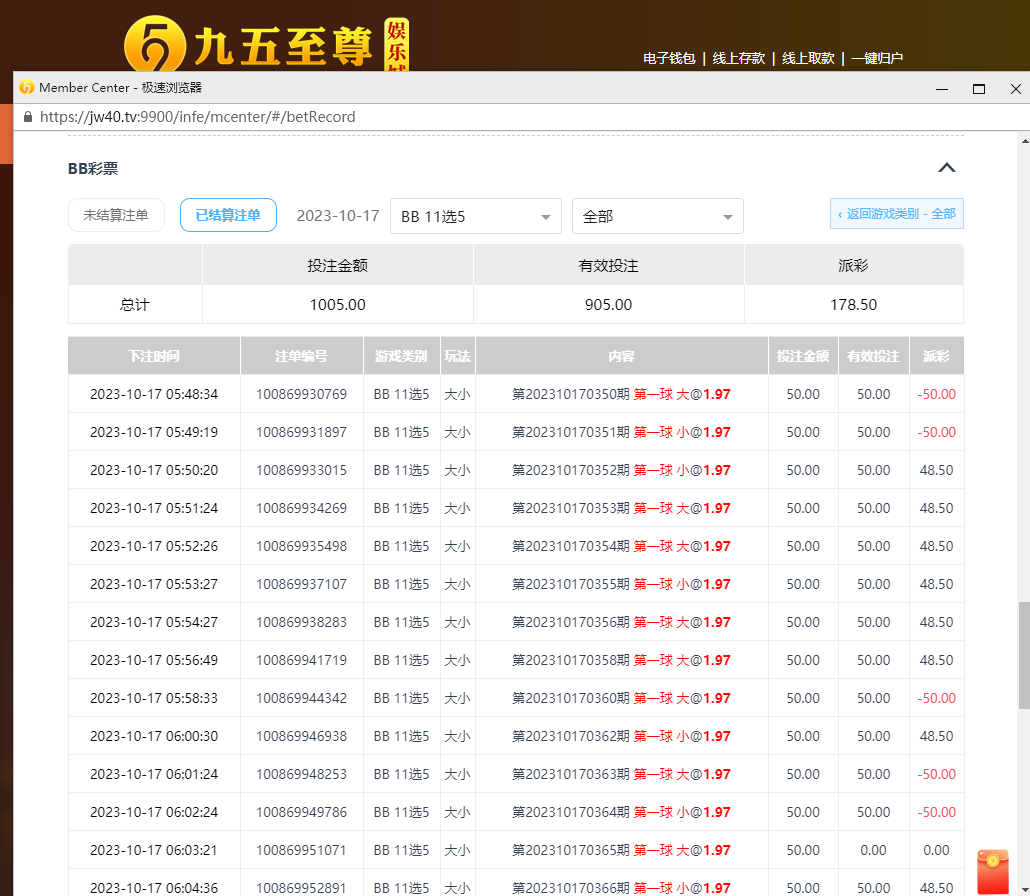Image resolution: width=1030 pixels, height=896 pixels.
Task: Open 电子钱包 link in header
Action: point(669,58)
